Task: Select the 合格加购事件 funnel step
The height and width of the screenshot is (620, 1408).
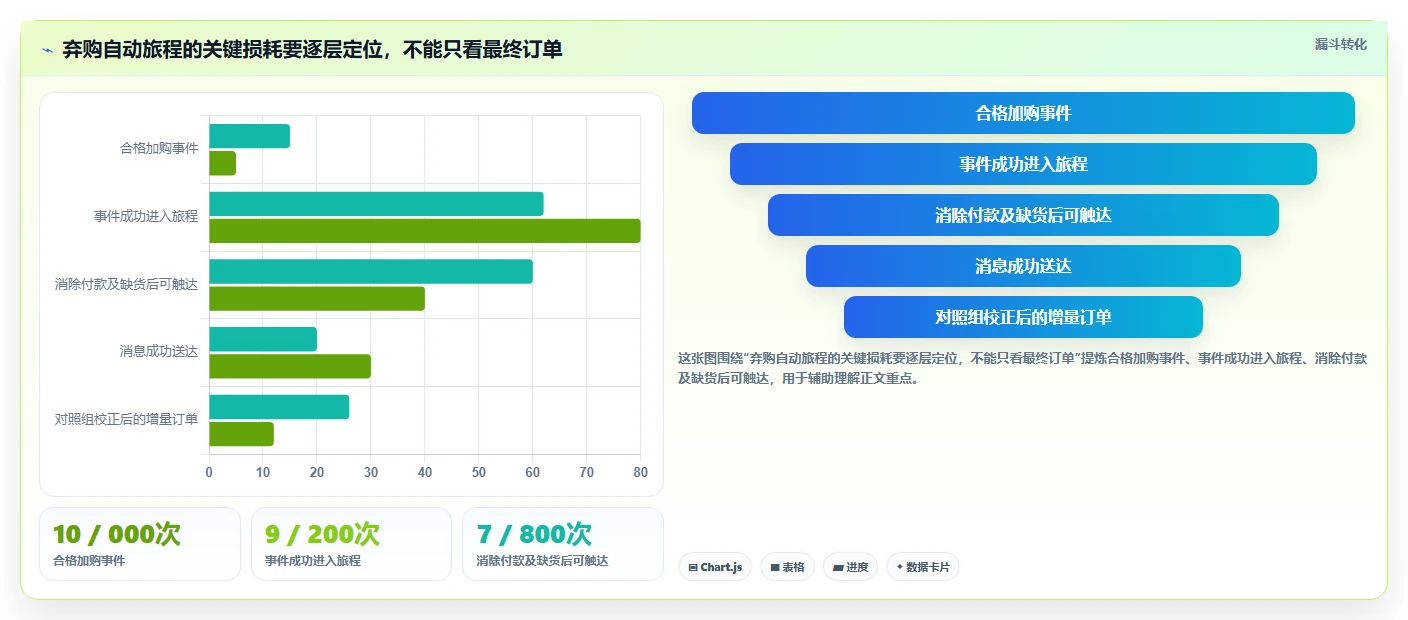Action: point(1023,113)
